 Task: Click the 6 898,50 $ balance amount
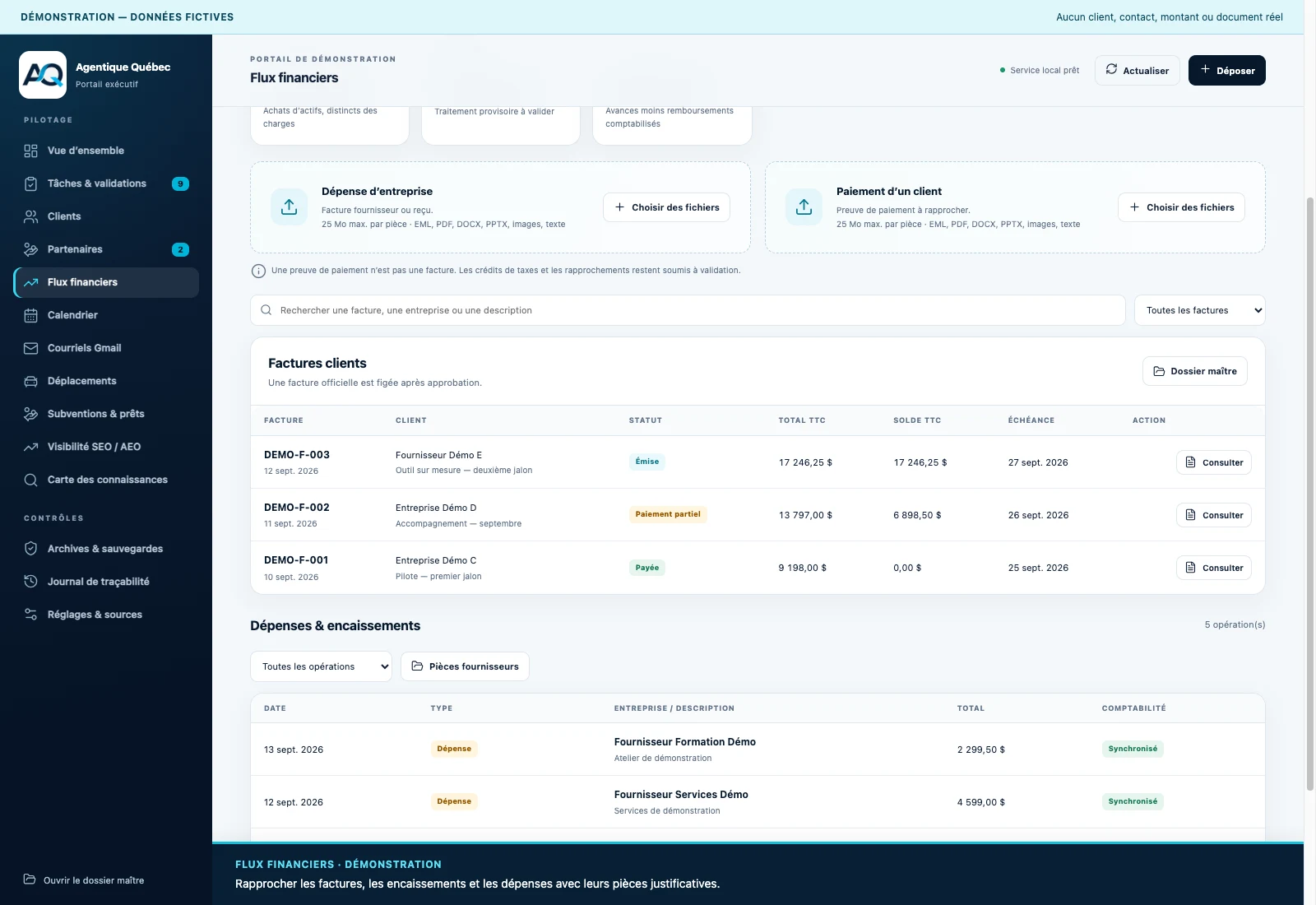917,515
